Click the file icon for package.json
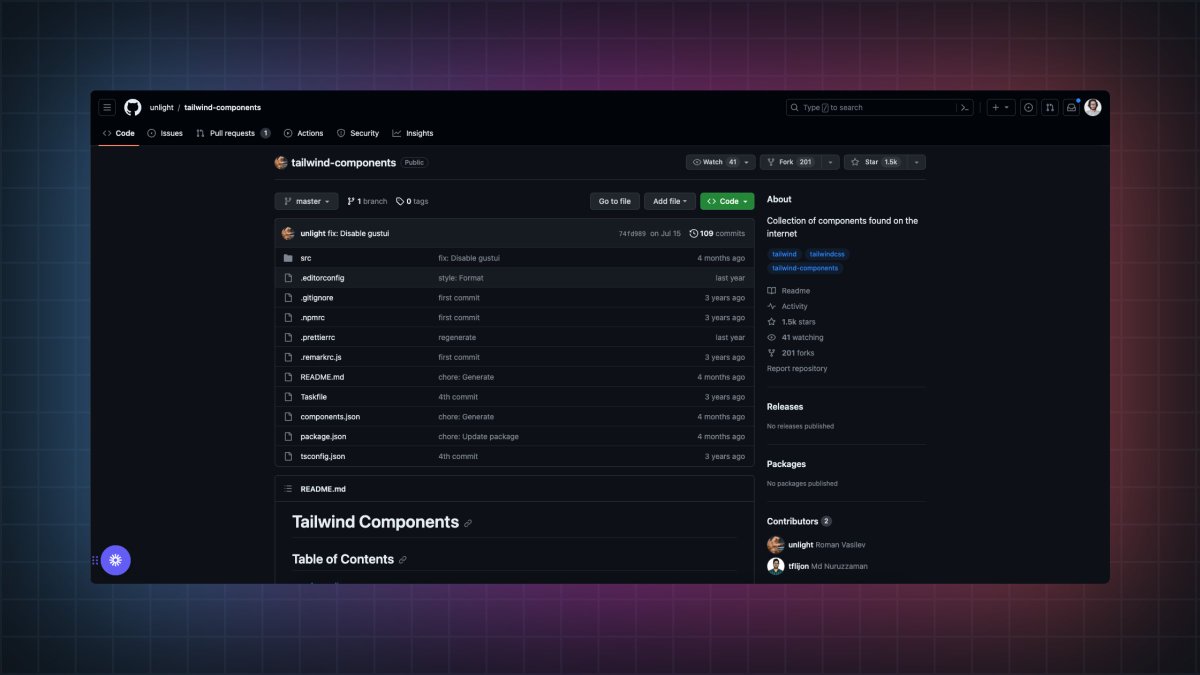1200x675 pixels. 288,437
